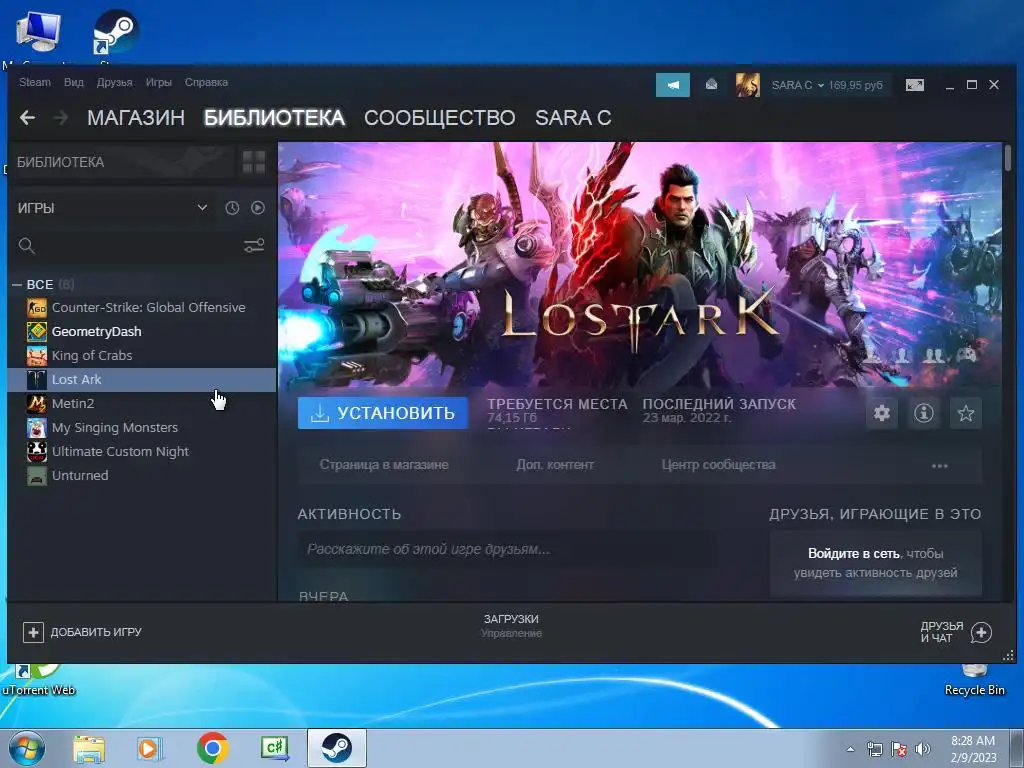Click the library search magnifier icon
Viewport: 1024px width, 768px height.
click(27, 246)
